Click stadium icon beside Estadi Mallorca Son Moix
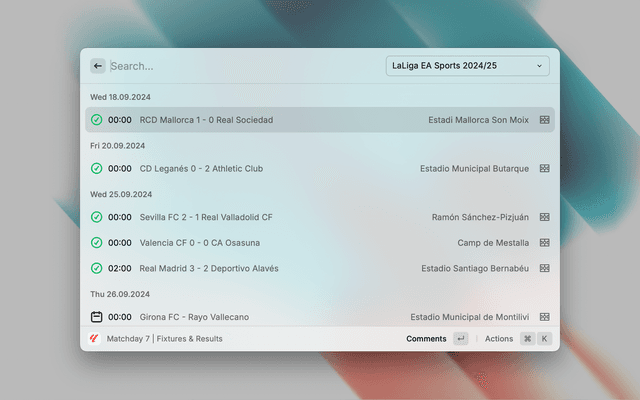640x400 pixels. [545, 120]
